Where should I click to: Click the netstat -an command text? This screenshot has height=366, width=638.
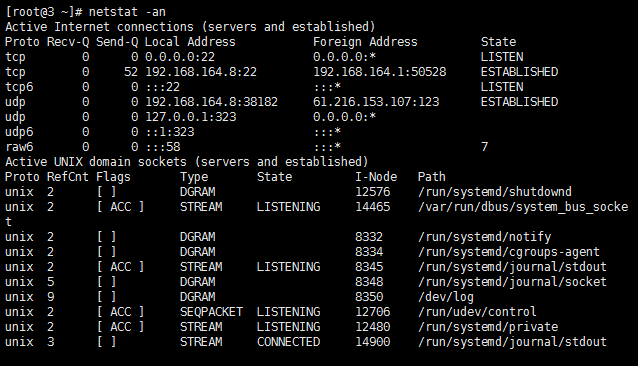[127, 12]
